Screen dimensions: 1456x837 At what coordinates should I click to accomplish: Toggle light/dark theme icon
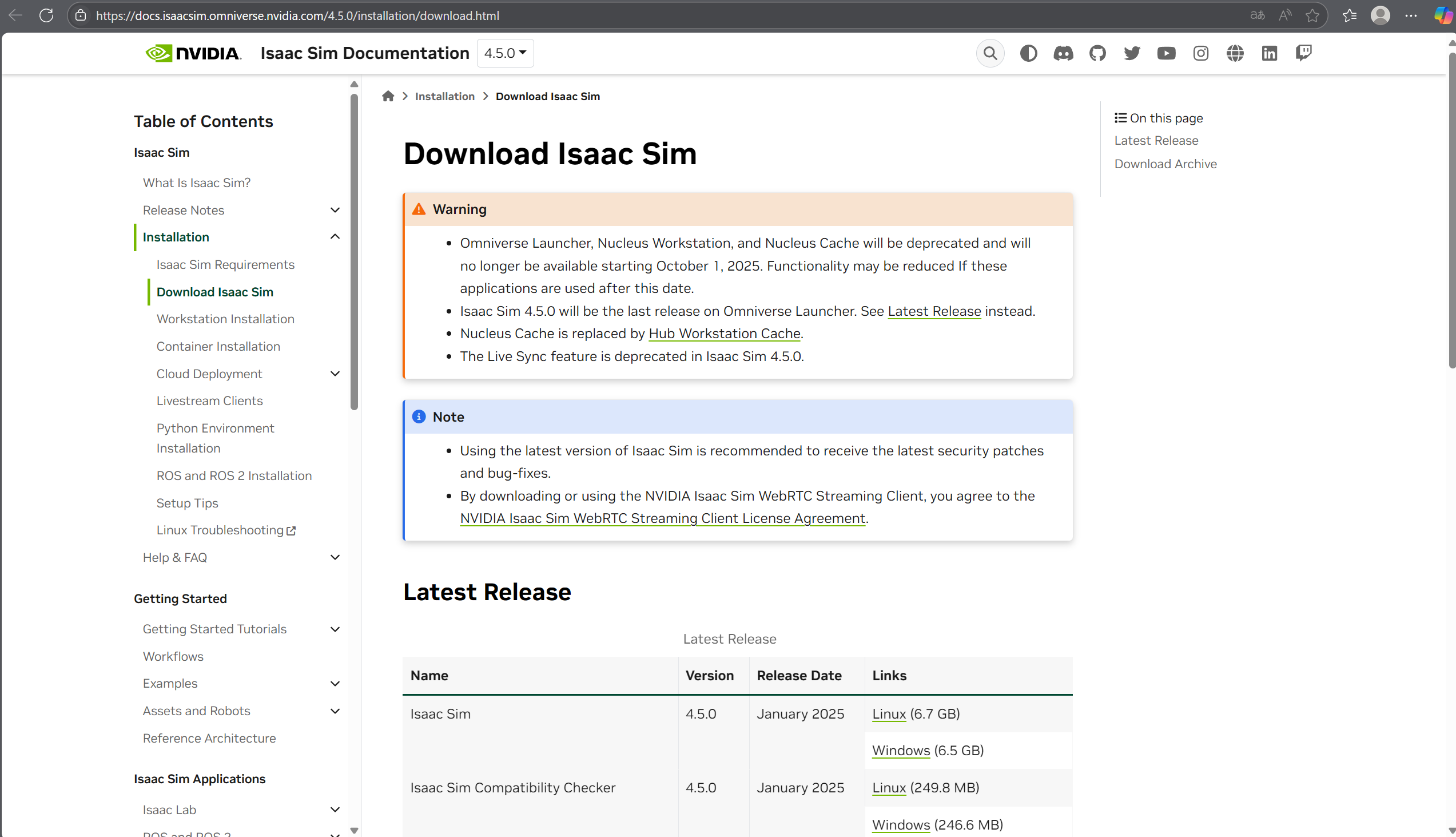[1028, 53]
